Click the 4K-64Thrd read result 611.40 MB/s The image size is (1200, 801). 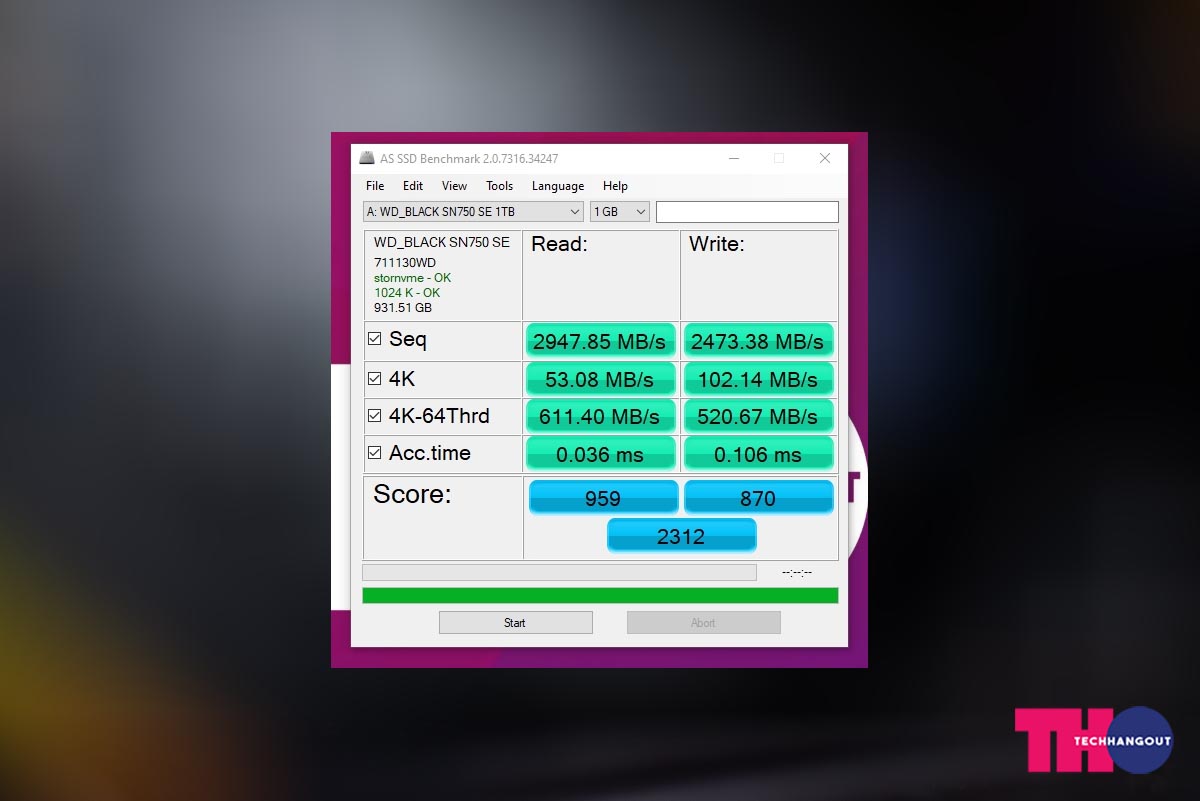[x=600, y=416]
